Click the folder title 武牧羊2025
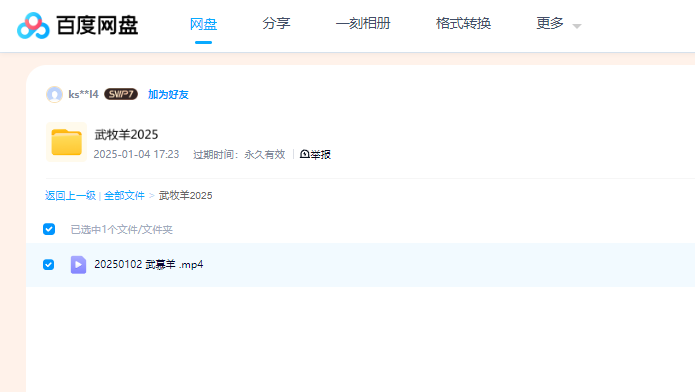695x392 pixels. click(x=126, y=134)
